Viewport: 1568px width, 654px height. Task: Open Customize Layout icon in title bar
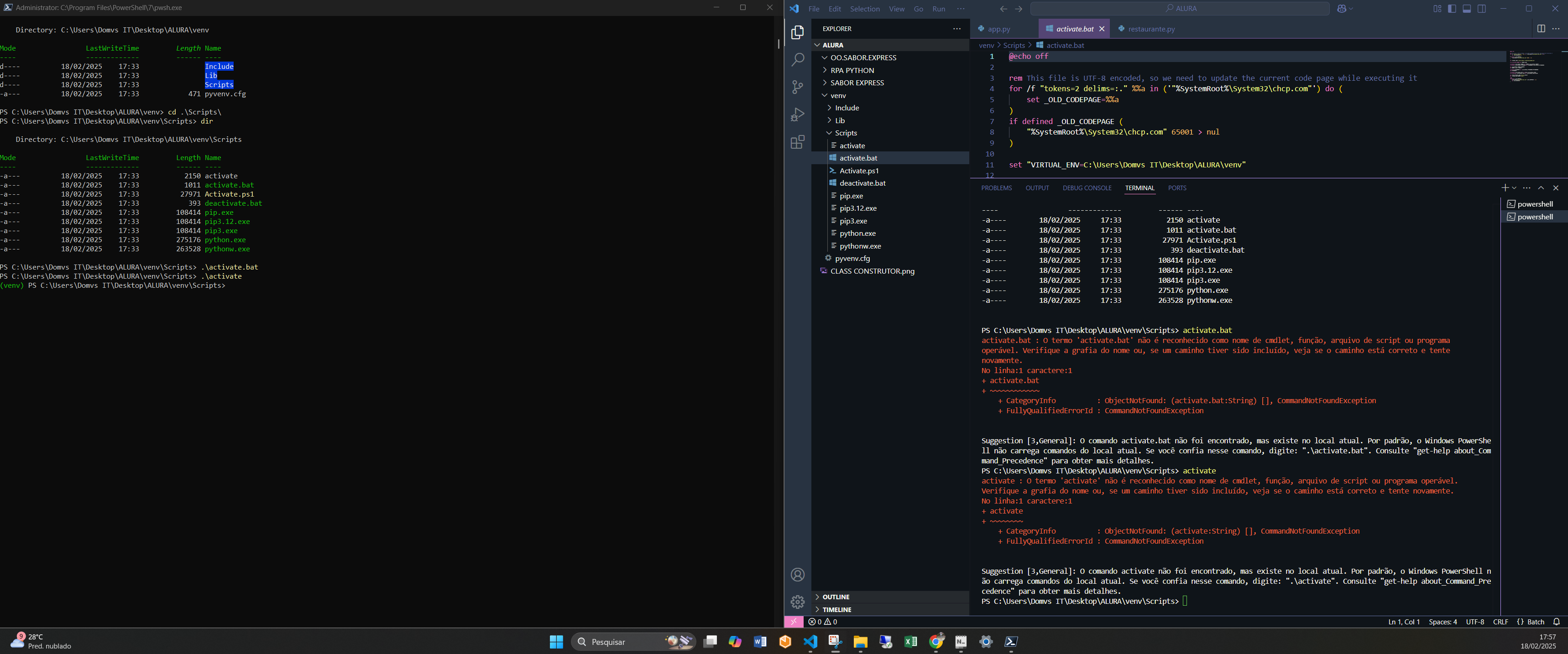point(1437,9)
